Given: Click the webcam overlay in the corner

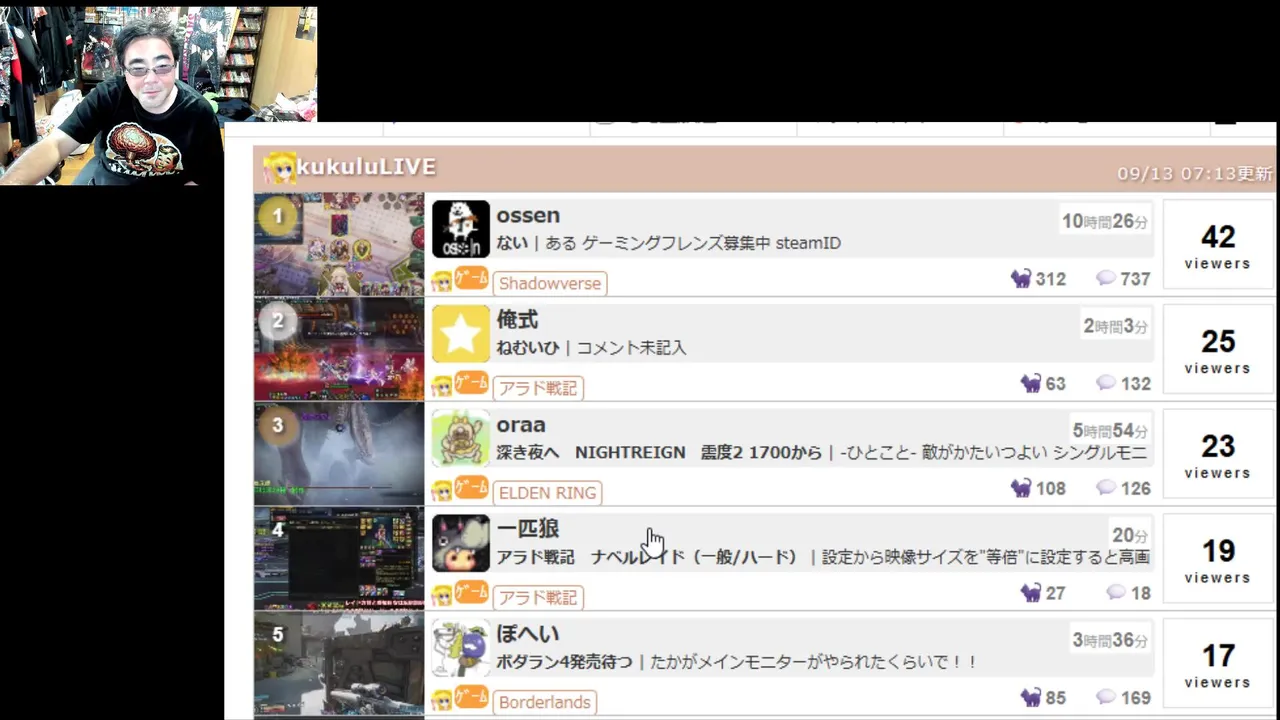Looking at the screenshot, I should coord(159,95).
